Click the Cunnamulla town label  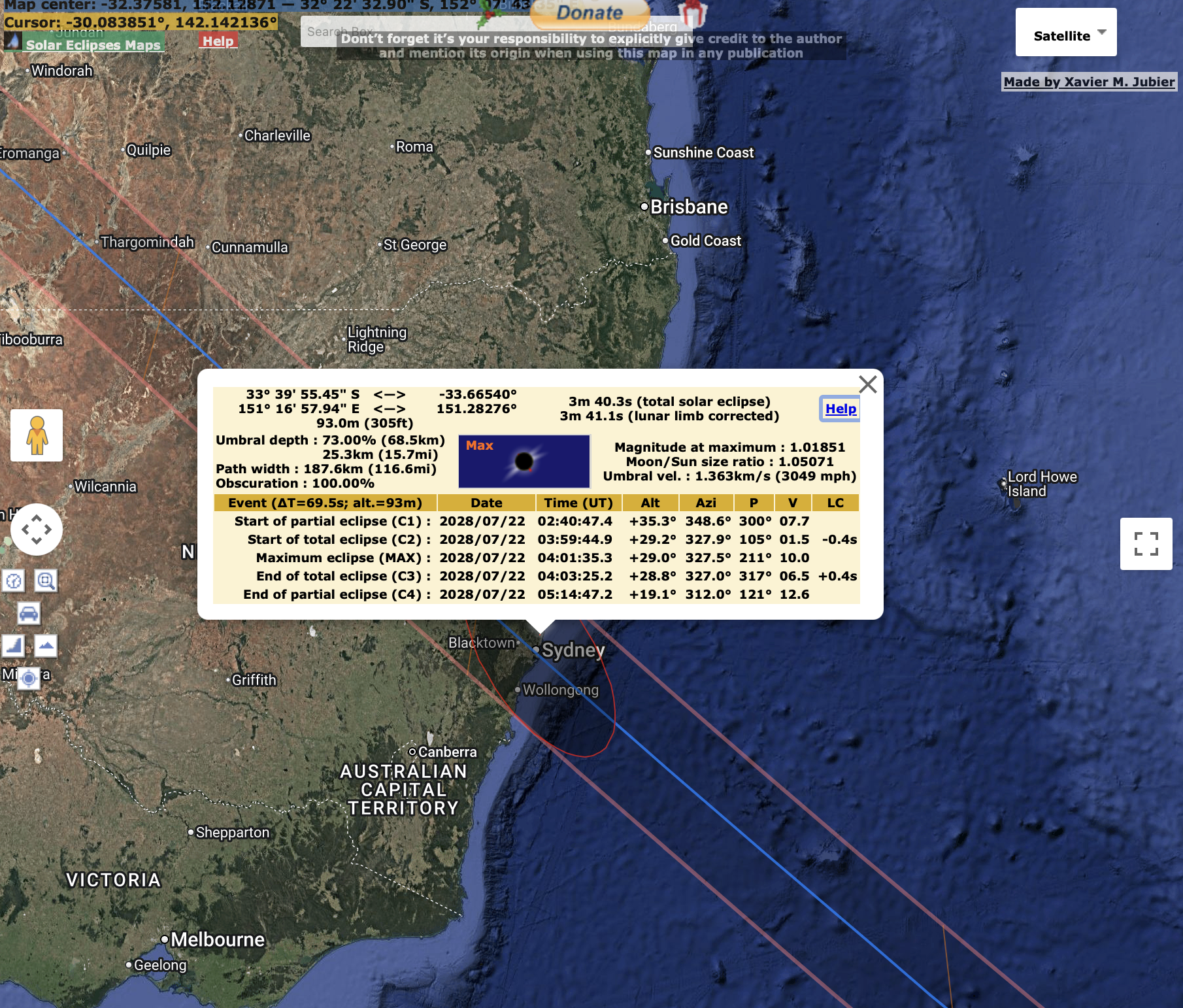(x=250, y=248)
